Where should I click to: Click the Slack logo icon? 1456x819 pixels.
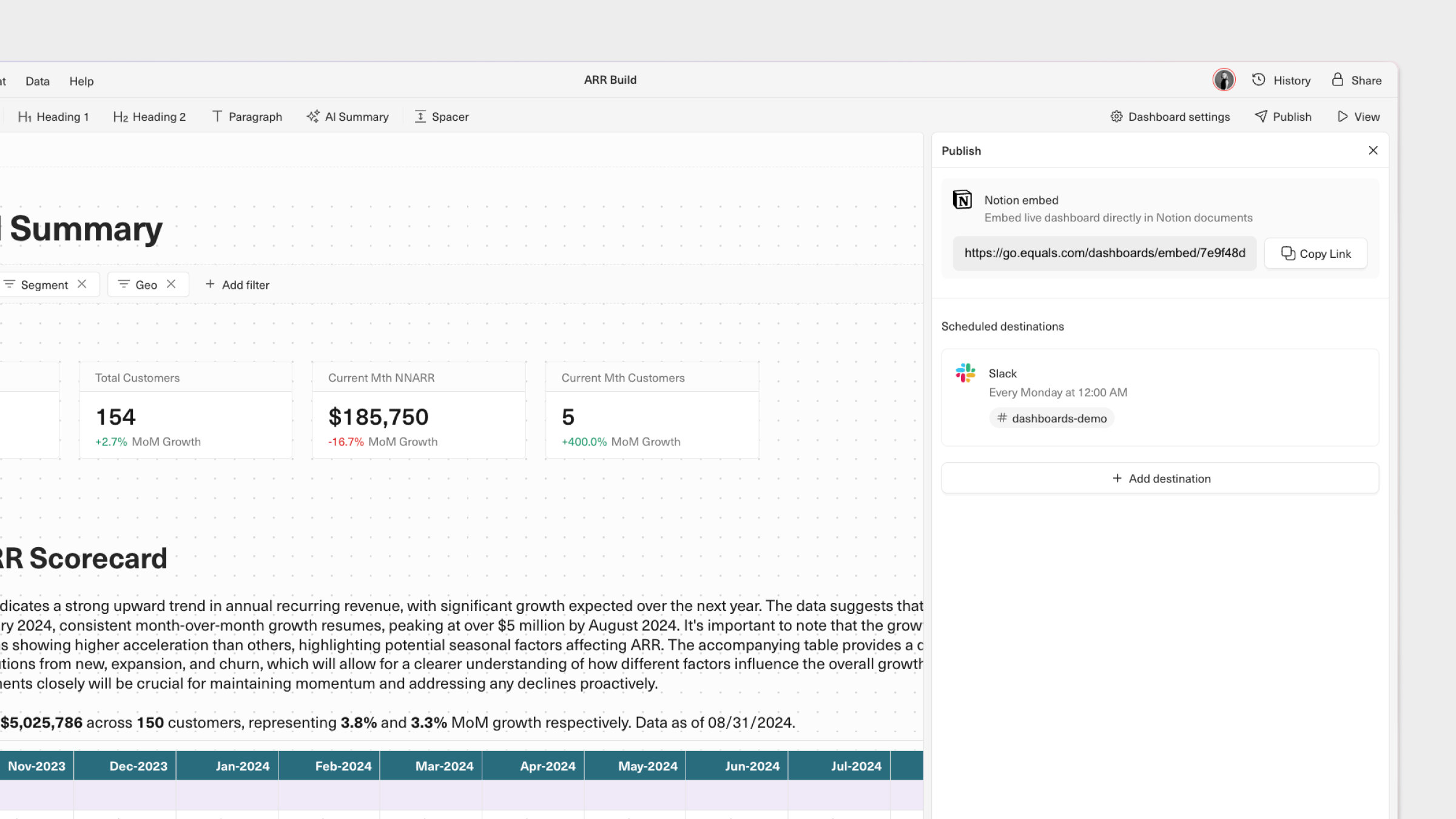[x=965, y=373]
